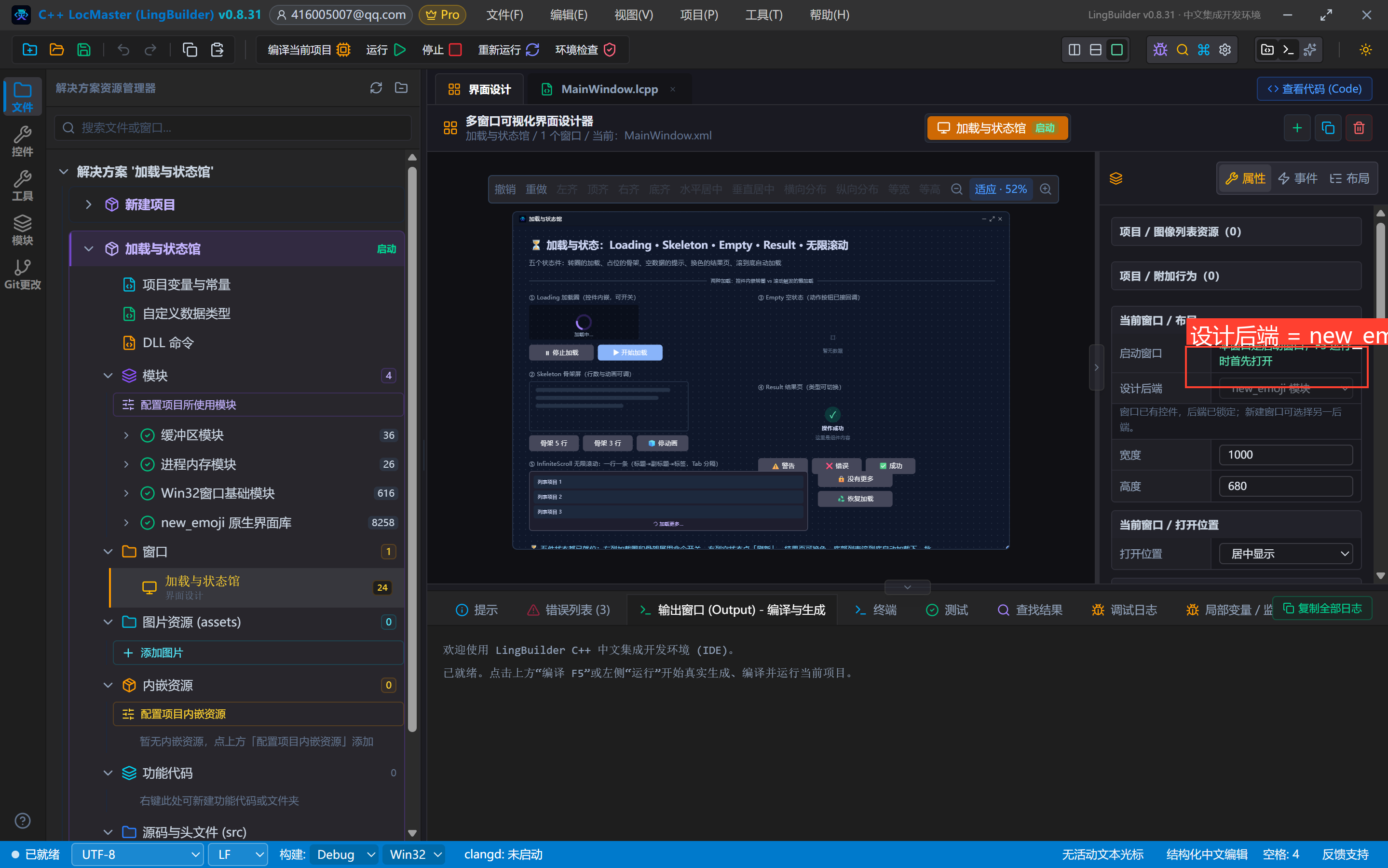Open the 打开位置 居中显示 dropdown
The image size is (1388, 868).
[x=1286, y=554]
